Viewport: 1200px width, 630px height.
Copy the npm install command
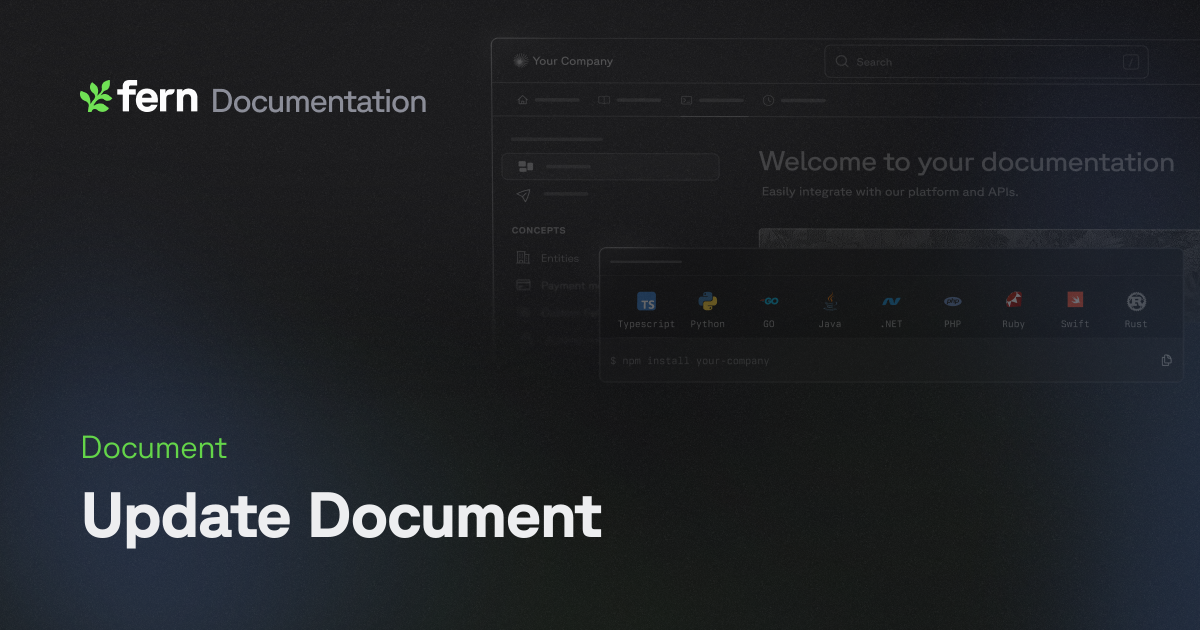click(x=1166, y=360)
